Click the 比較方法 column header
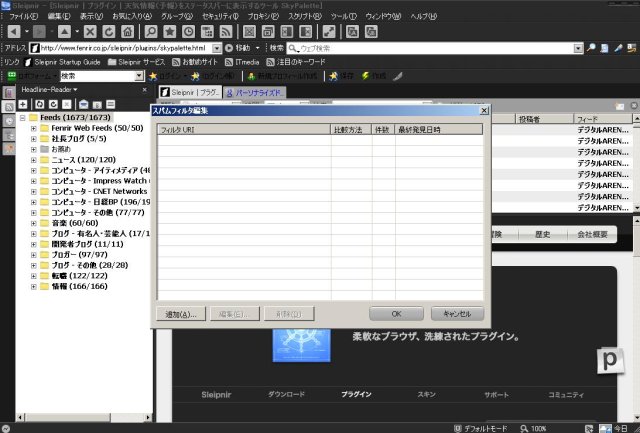This screenshot has width=640, height=433. 351,130
